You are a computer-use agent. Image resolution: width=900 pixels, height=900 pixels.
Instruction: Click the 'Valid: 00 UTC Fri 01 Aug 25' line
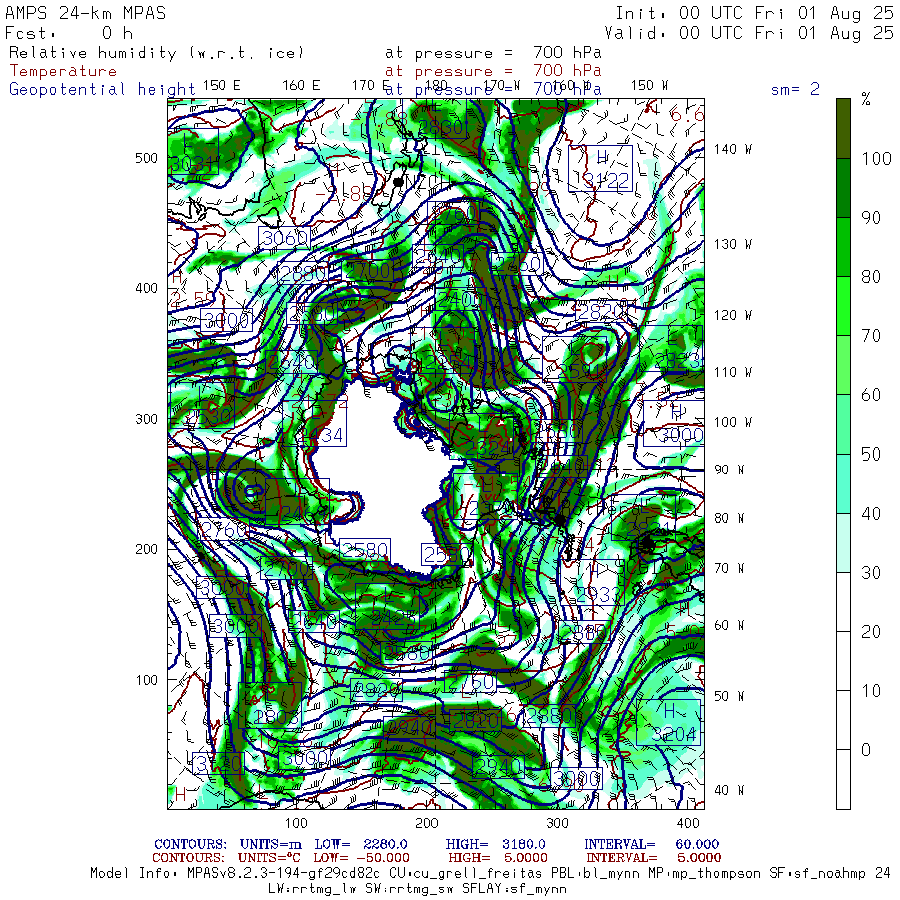click(x=749, y=33)
